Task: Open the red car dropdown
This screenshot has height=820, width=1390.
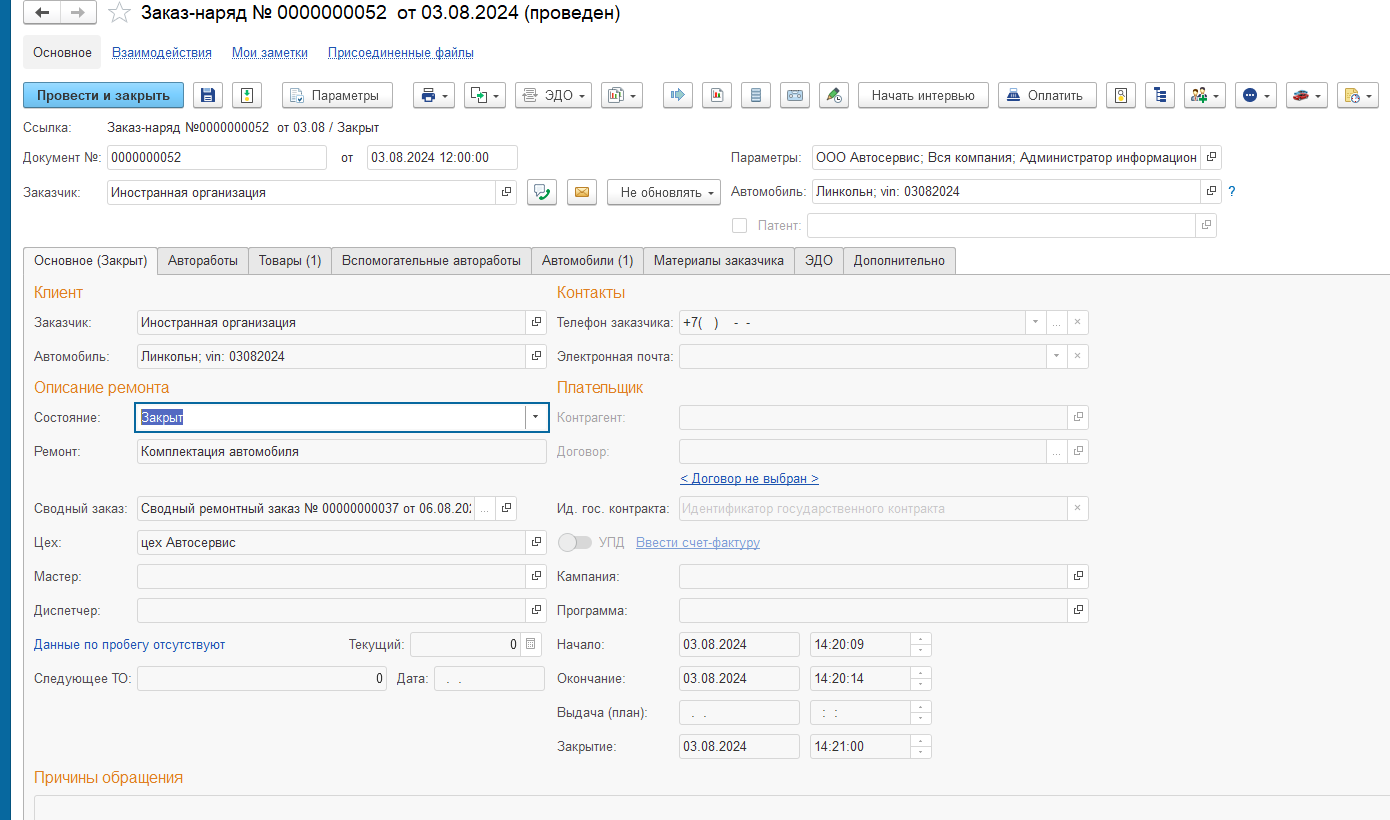Action: pos(1307,95)
